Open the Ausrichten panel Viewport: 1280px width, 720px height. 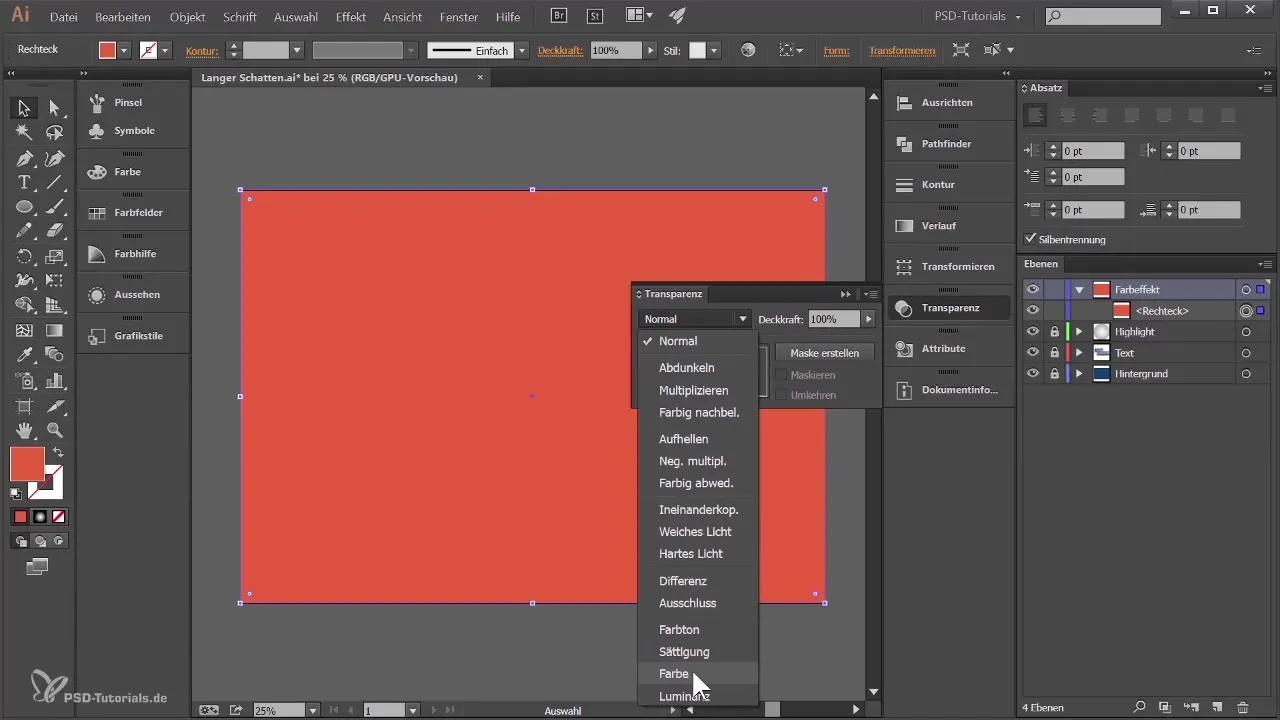coord(948,102)
